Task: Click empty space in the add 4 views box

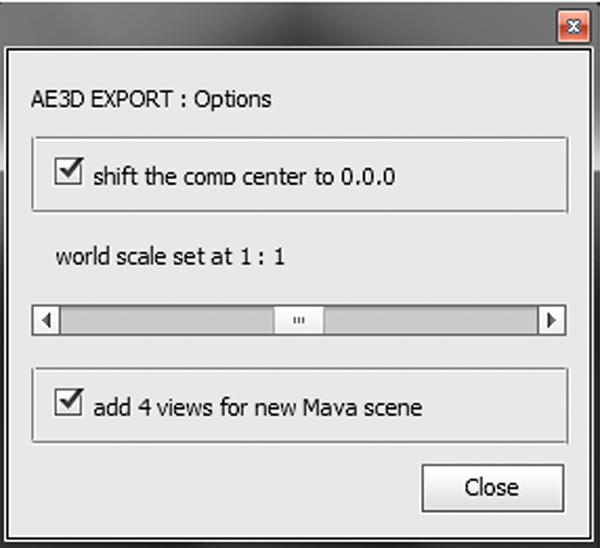Action: [x=494, y=405]
